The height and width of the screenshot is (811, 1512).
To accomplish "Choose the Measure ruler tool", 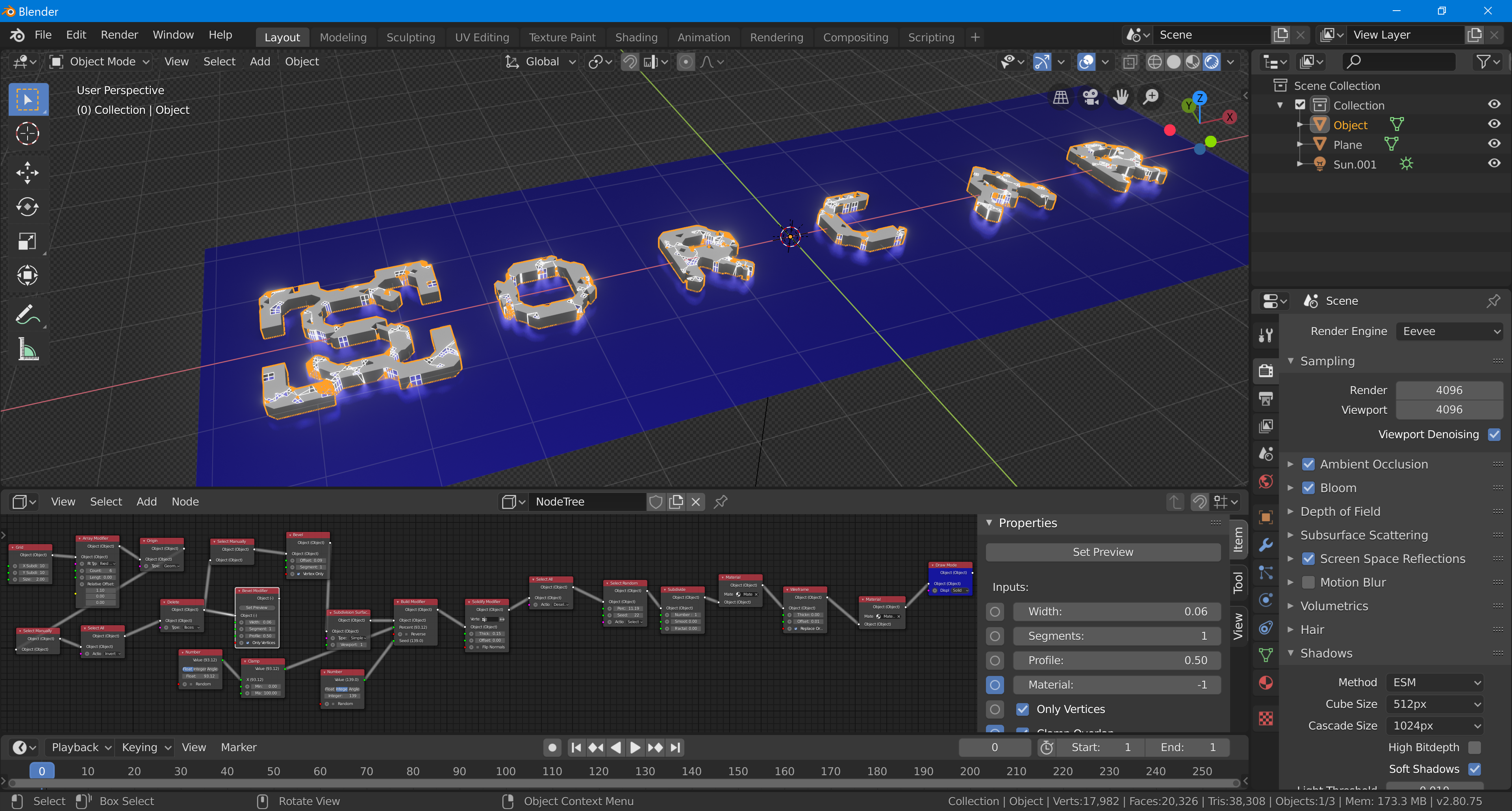I will (27, 350).
